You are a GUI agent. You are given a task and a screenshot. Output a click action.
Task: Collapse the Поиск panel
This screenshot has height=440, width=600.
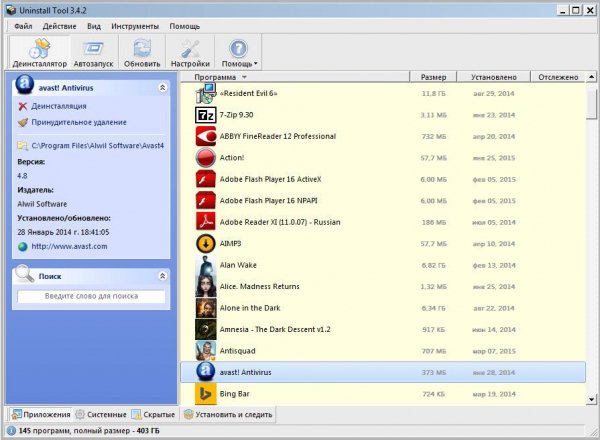[x=162, y=276]
